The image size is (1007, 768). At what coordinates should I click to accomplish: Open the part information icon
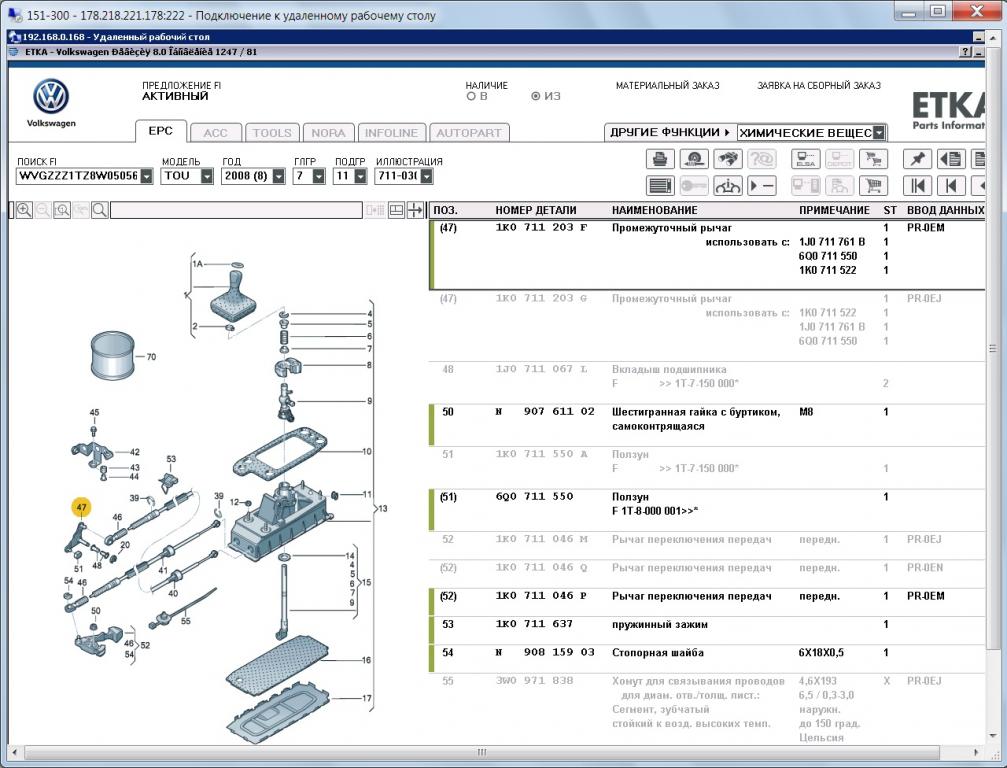728,186
